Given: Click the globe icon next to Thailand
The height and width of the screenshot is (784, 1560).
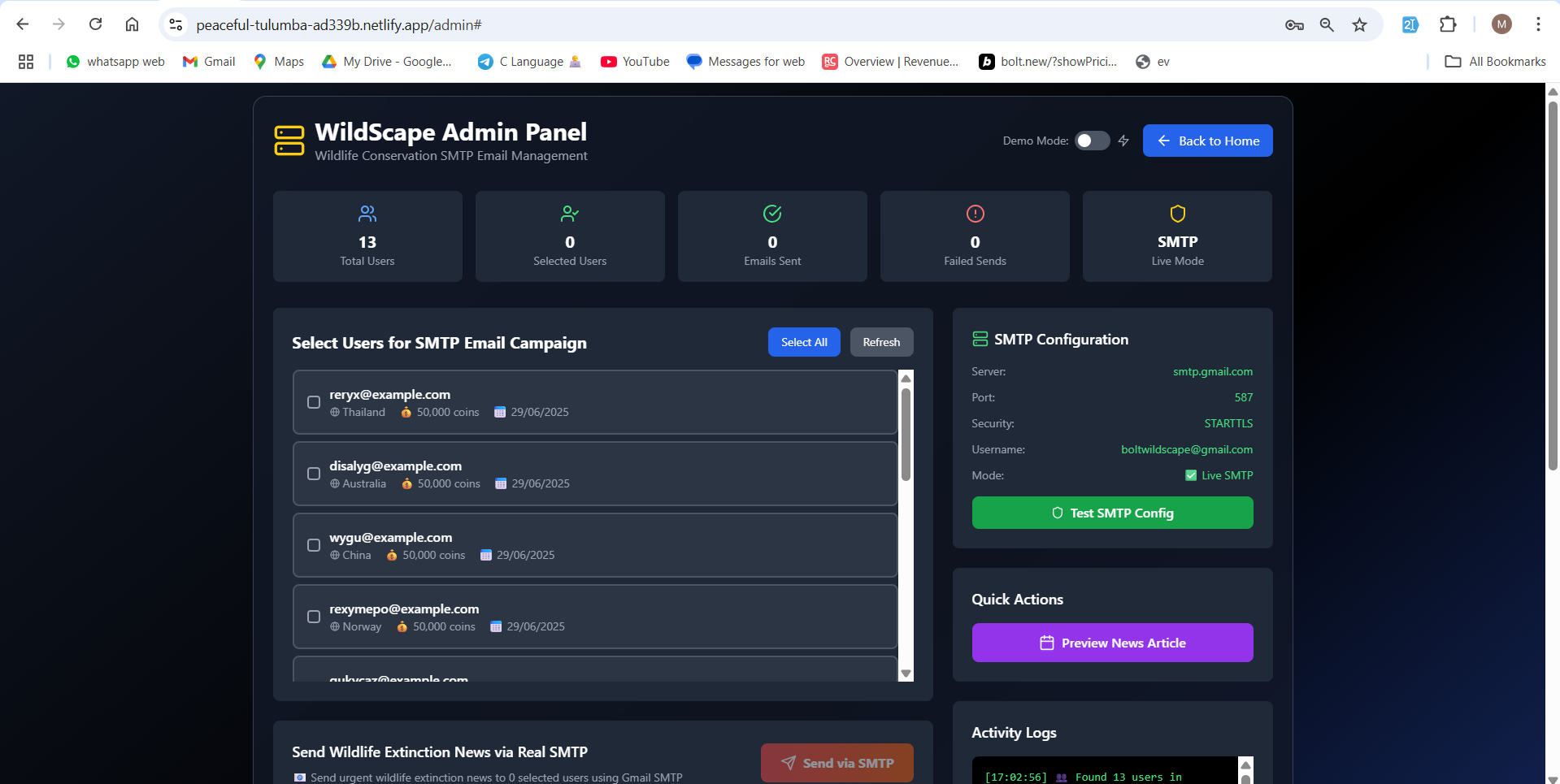Looking at the screenshot, I should (x=335, y=413).
